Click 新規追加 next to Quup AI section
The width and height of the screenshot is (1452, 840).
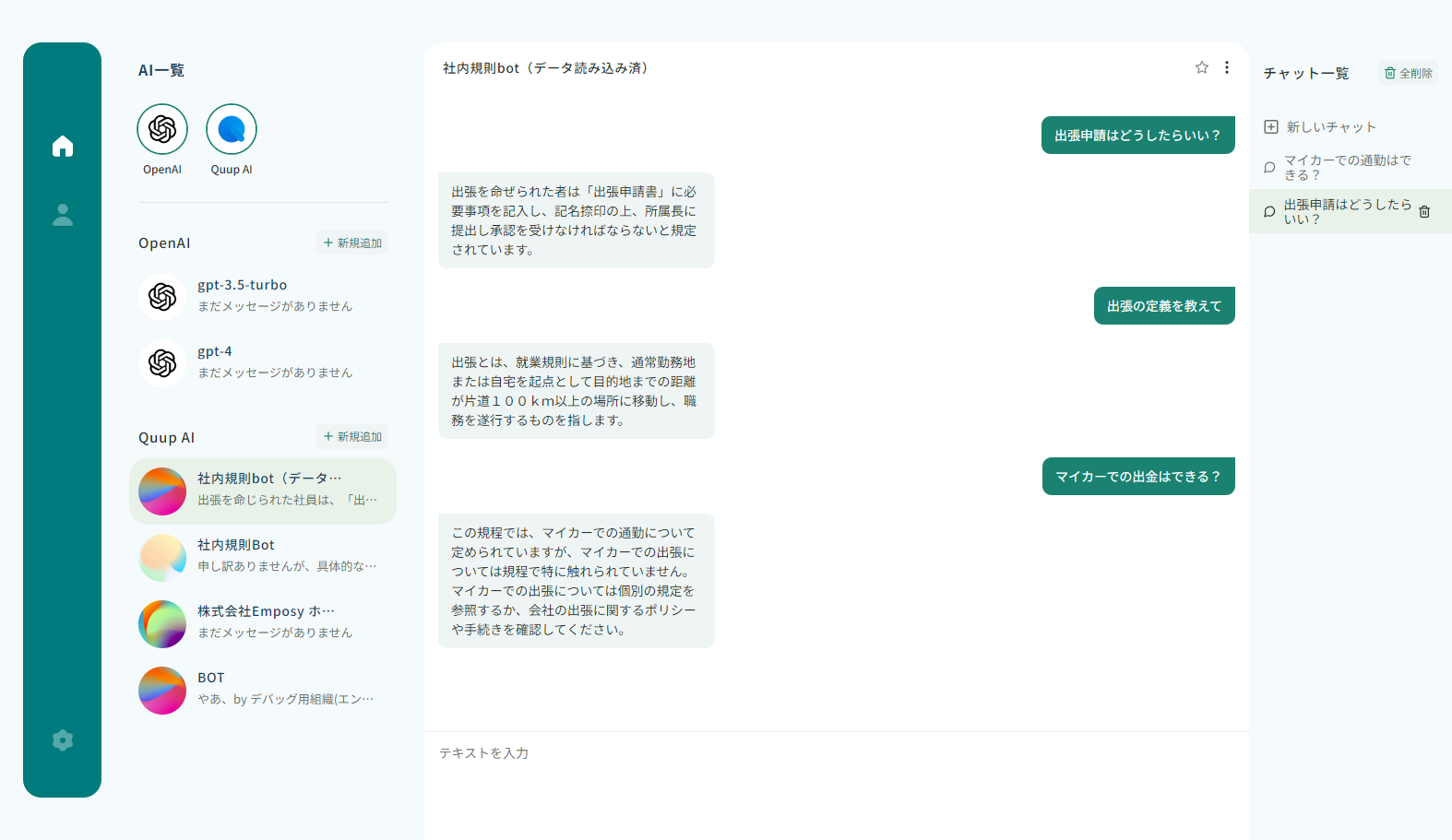351,436
